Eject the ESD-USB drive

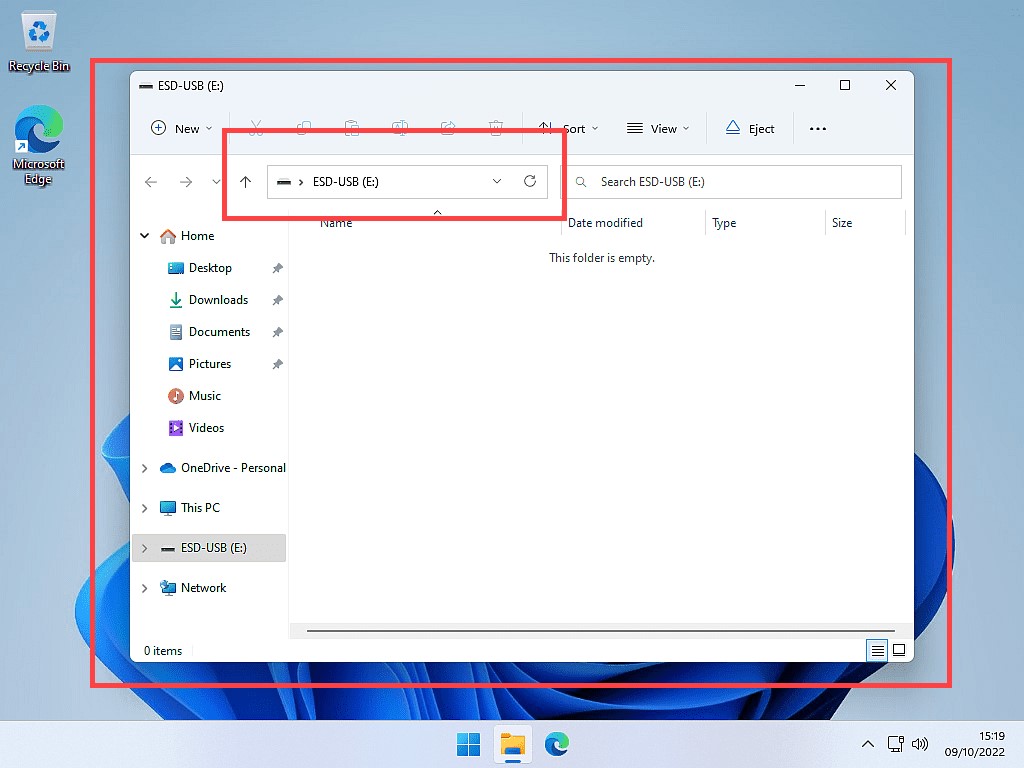(750, 129)
